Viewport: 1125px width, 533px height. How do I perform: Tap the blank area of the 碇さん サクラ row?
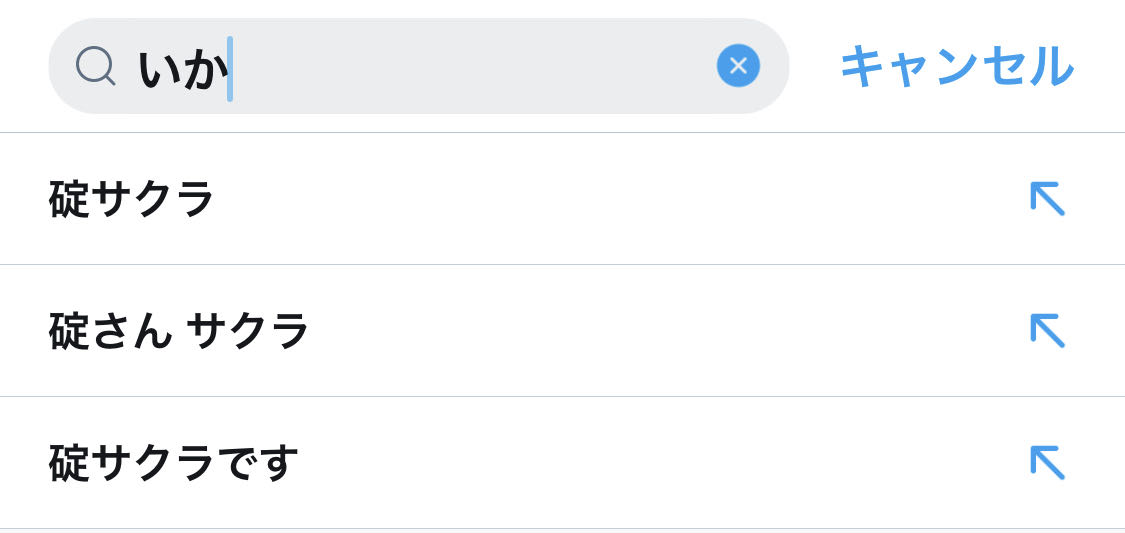650,331
